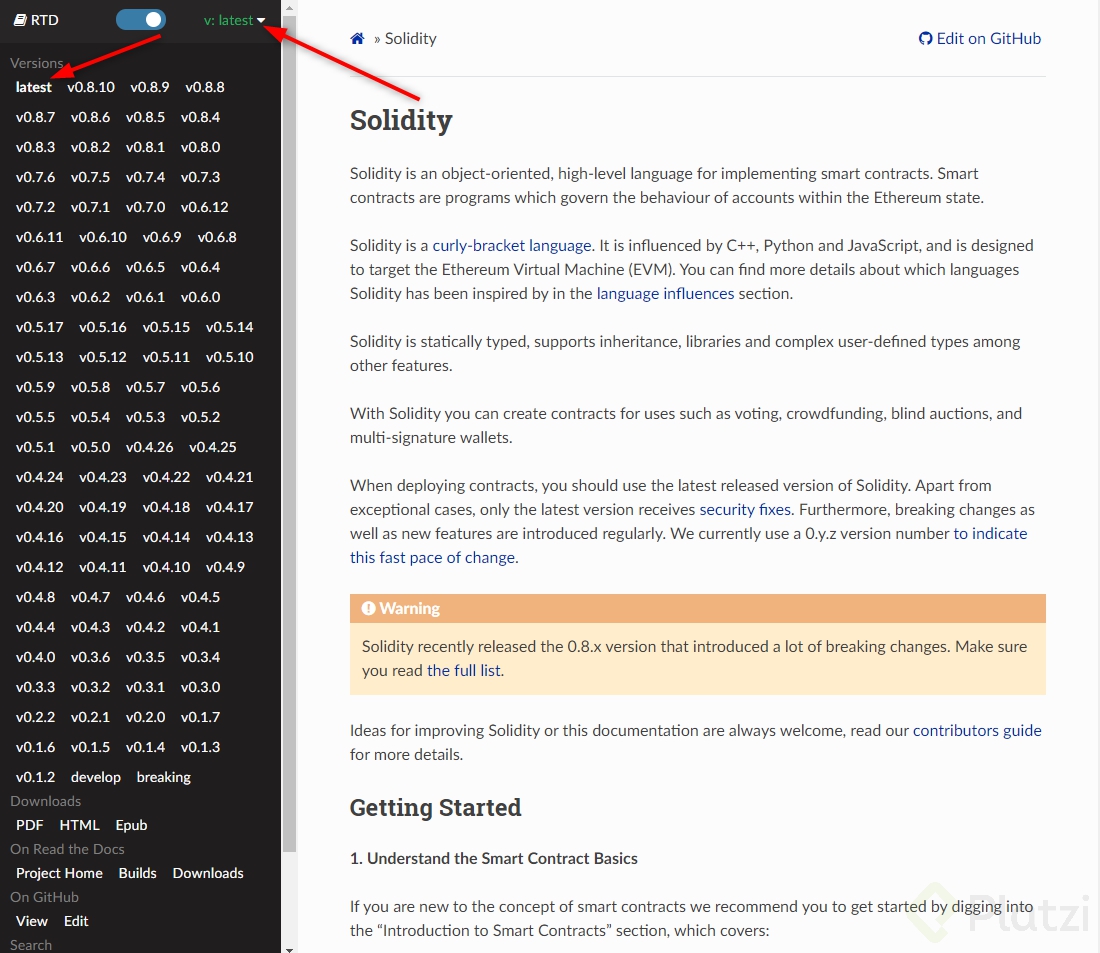The image size is (1100, 953).
Task: Open Project Home on Read the Docs
Action: pos(59,873)
